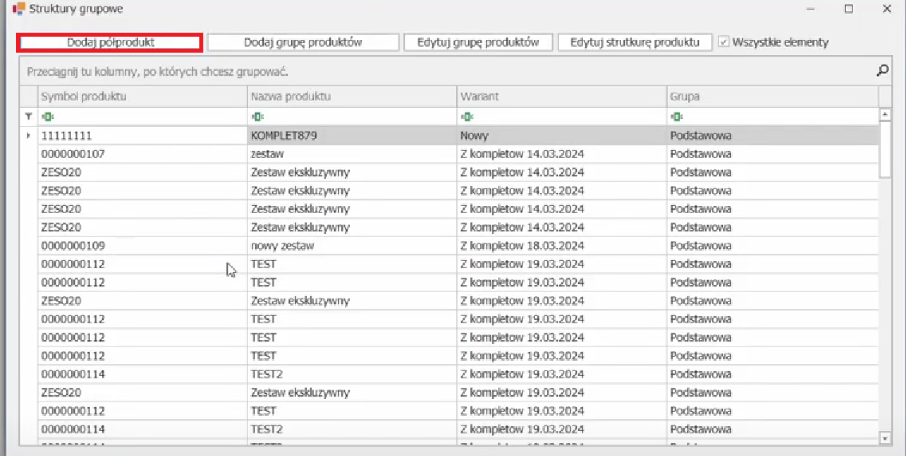Sort by the Nazwa produktu column header
Image resolution: width=906 pixels, height=456 pixels.
[x=350, y=97]
